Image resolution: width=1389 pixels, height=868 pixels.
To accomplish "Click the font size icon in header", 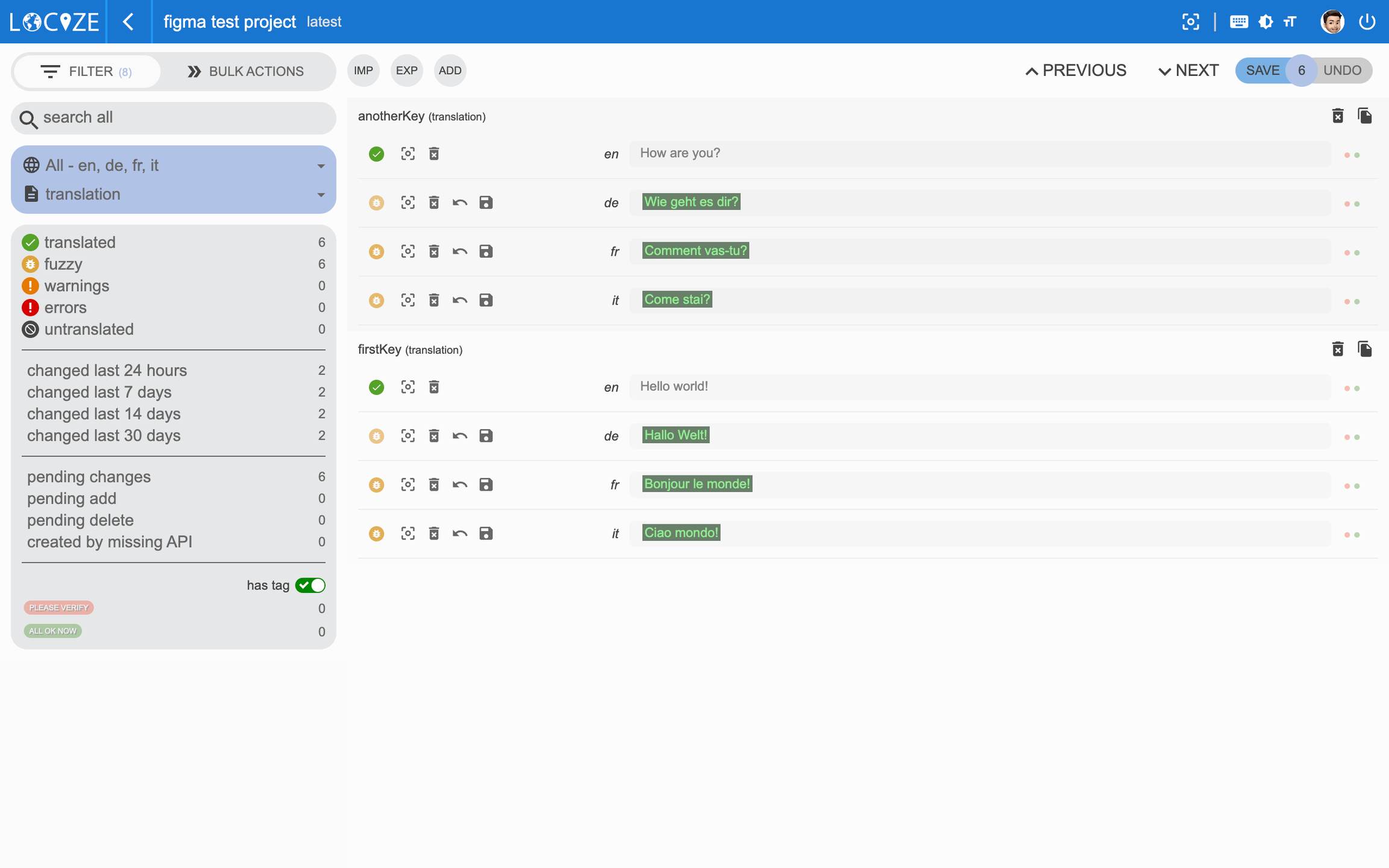I will (x=1290, y=22).
